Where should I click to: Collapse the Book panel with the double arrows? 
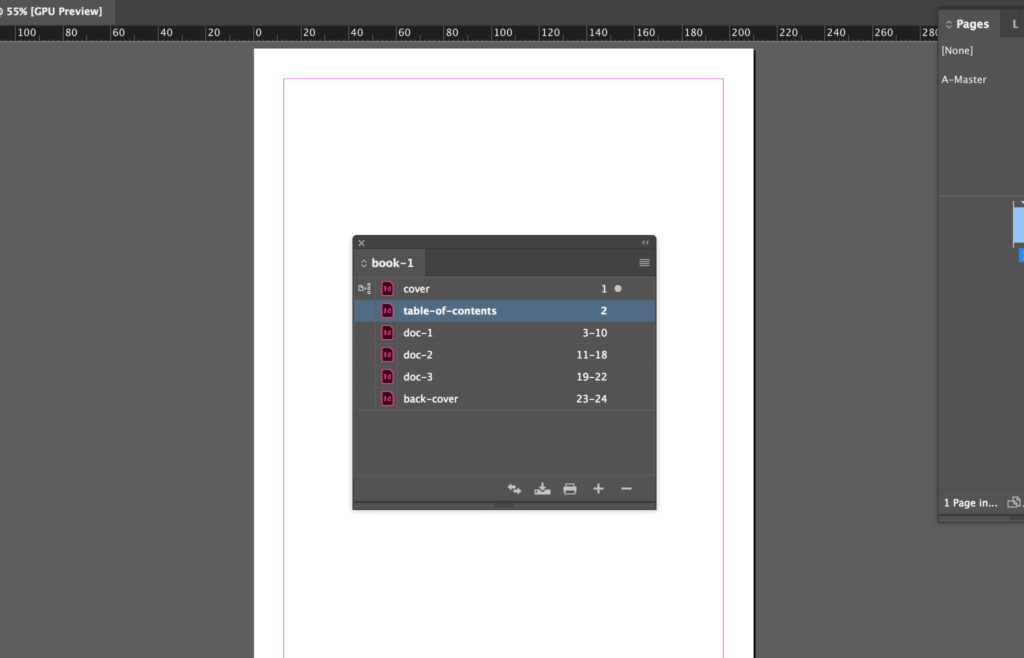[644, 242]
